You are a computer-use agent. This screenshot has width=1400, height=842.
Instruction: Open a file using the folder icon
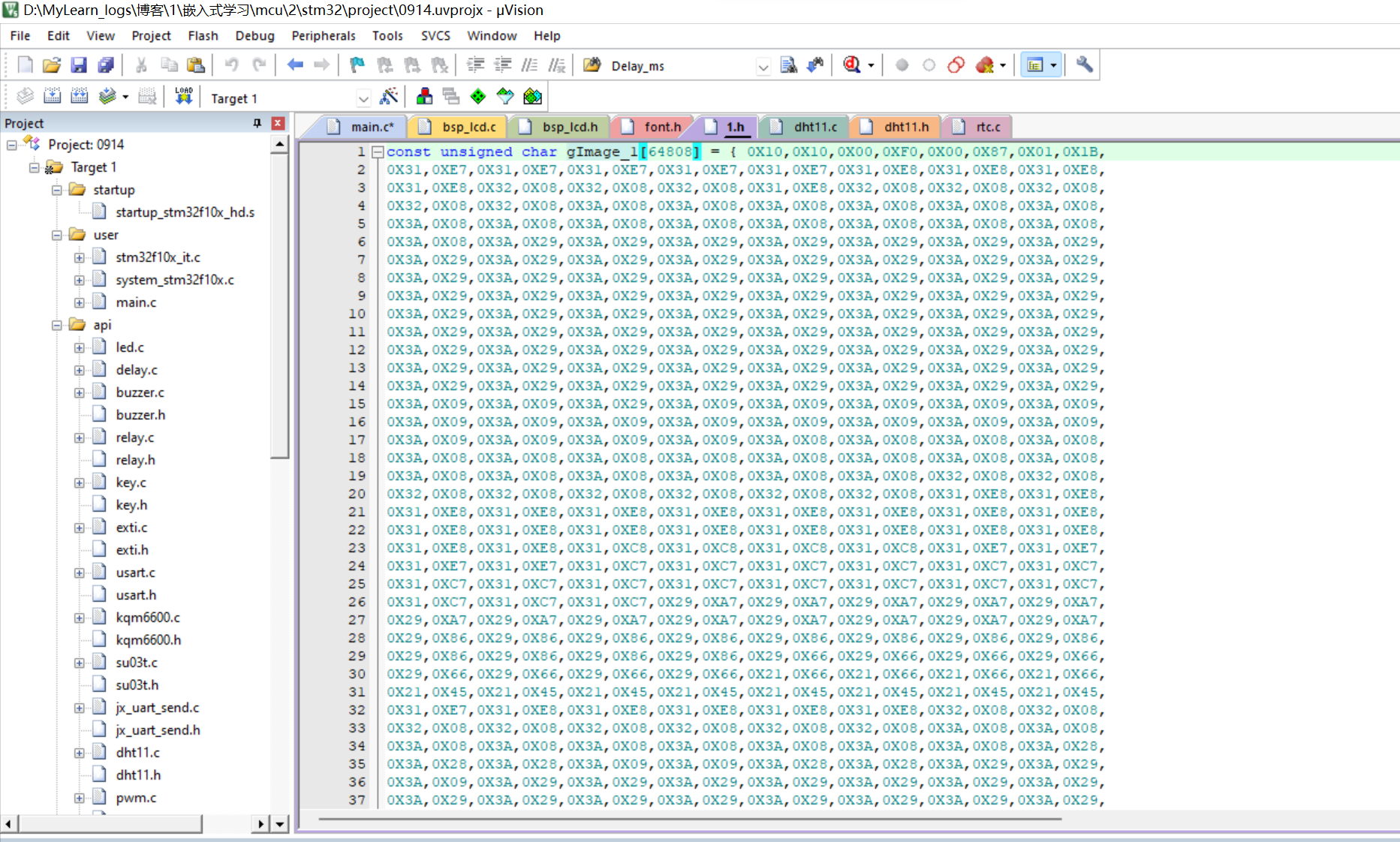point(52,65)
